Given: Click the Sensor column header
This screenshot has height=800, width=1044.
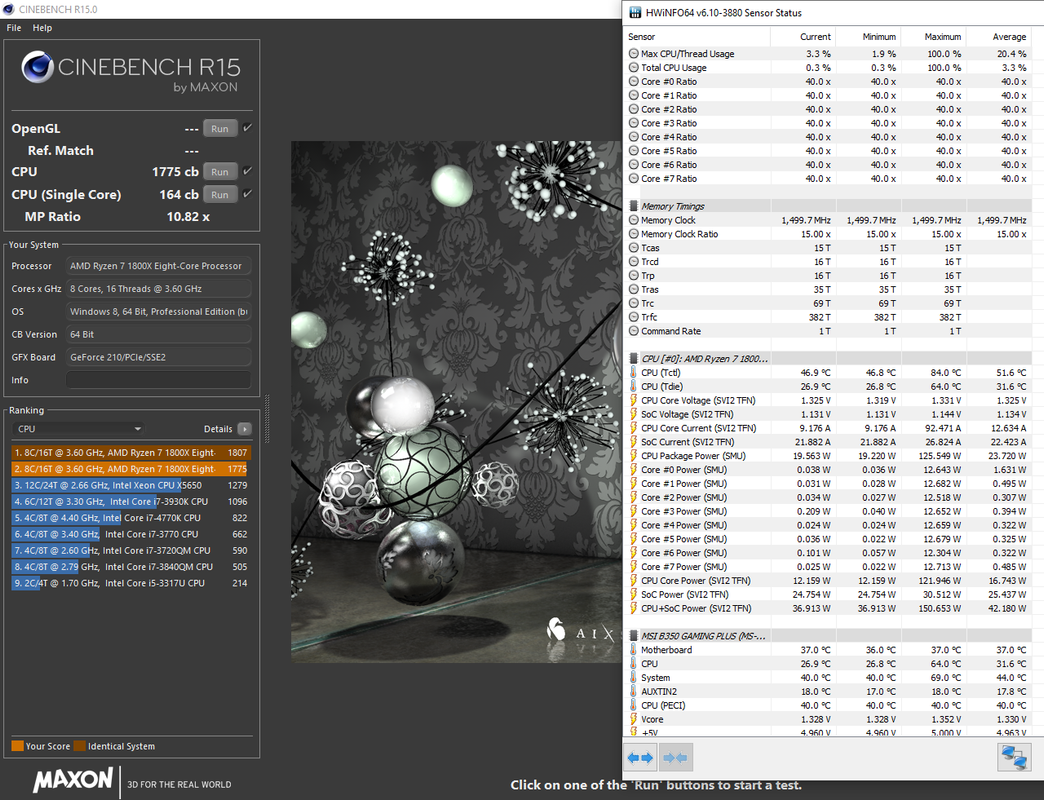Looking at the screenshot, I should (x=696, y=37).
